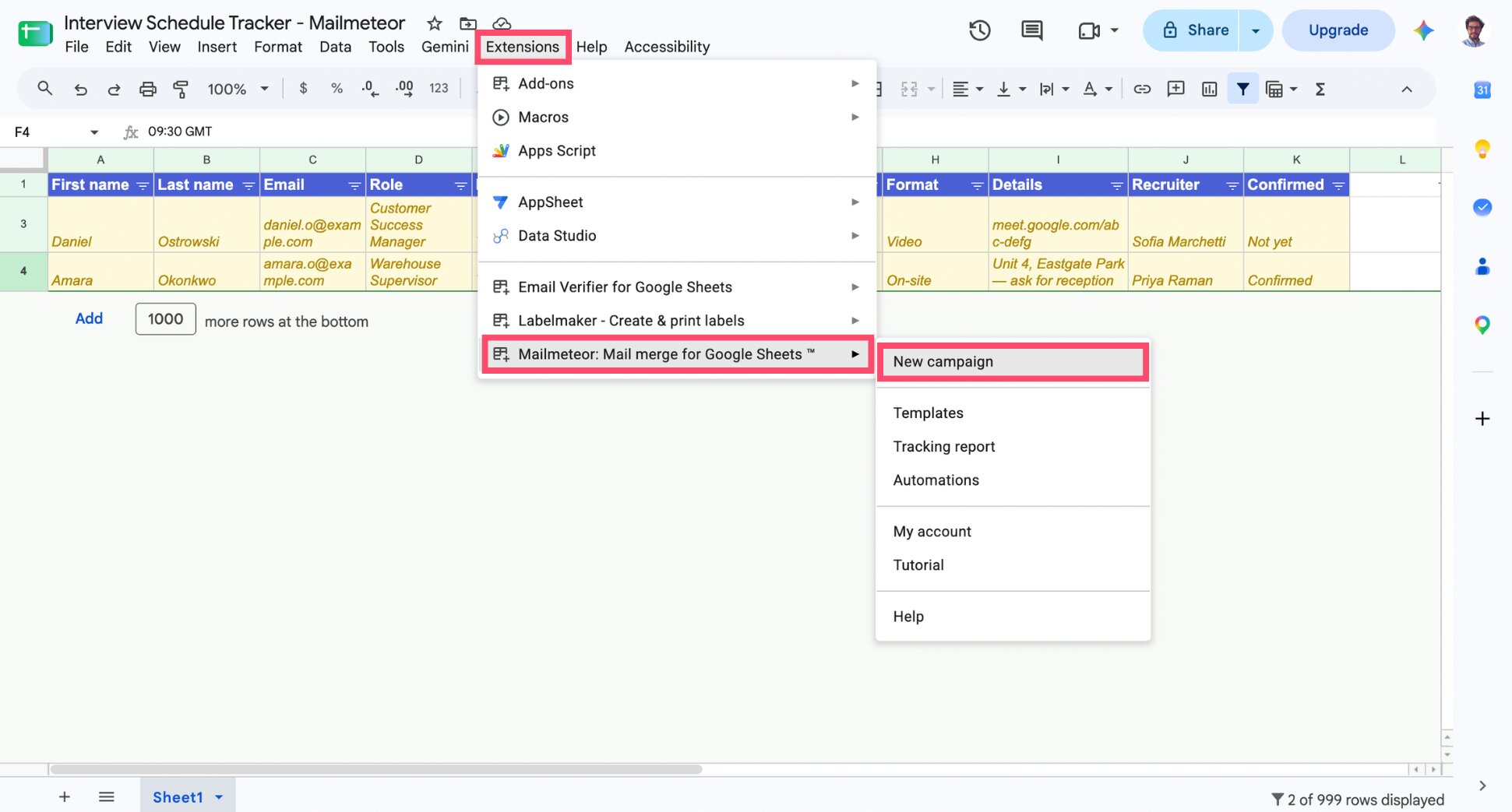Open Contacts side panel icon
This screenshot has width=1512, height=812.
(x=1482, y=266)
